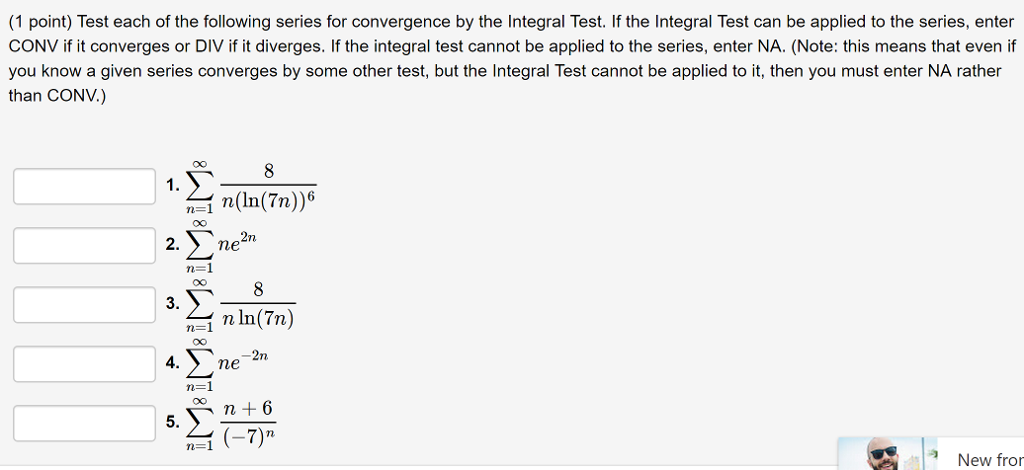The image size is (1024, 470).
Task: Click the avatar thumbnail with sunglasses
Action: (884, 455)
